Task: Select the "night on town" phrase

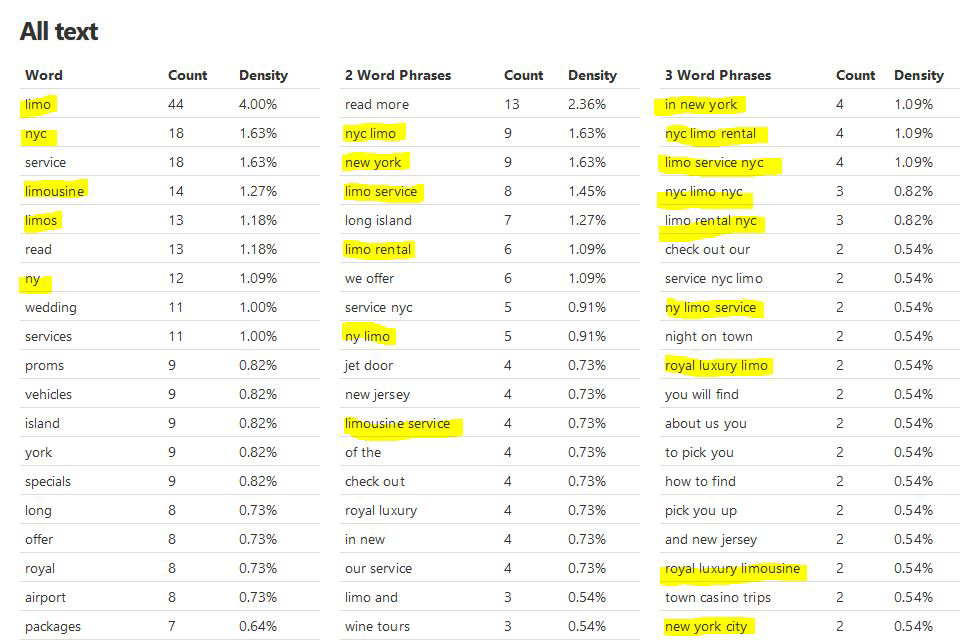Action: (709, 336)
